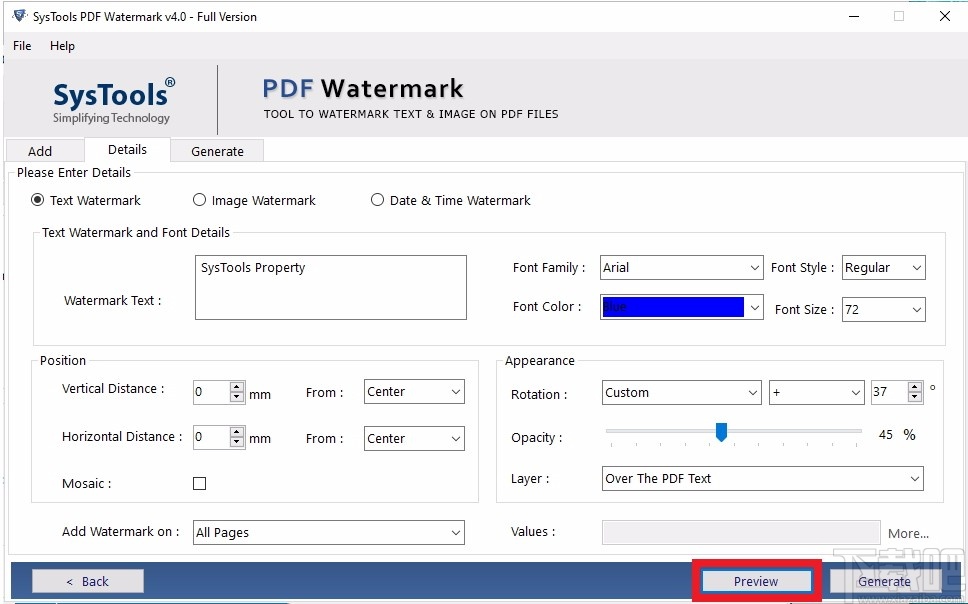Switch to the Add tab
Image resolution: width=968 pixels, height=604 pixels.
coord(44,150)
